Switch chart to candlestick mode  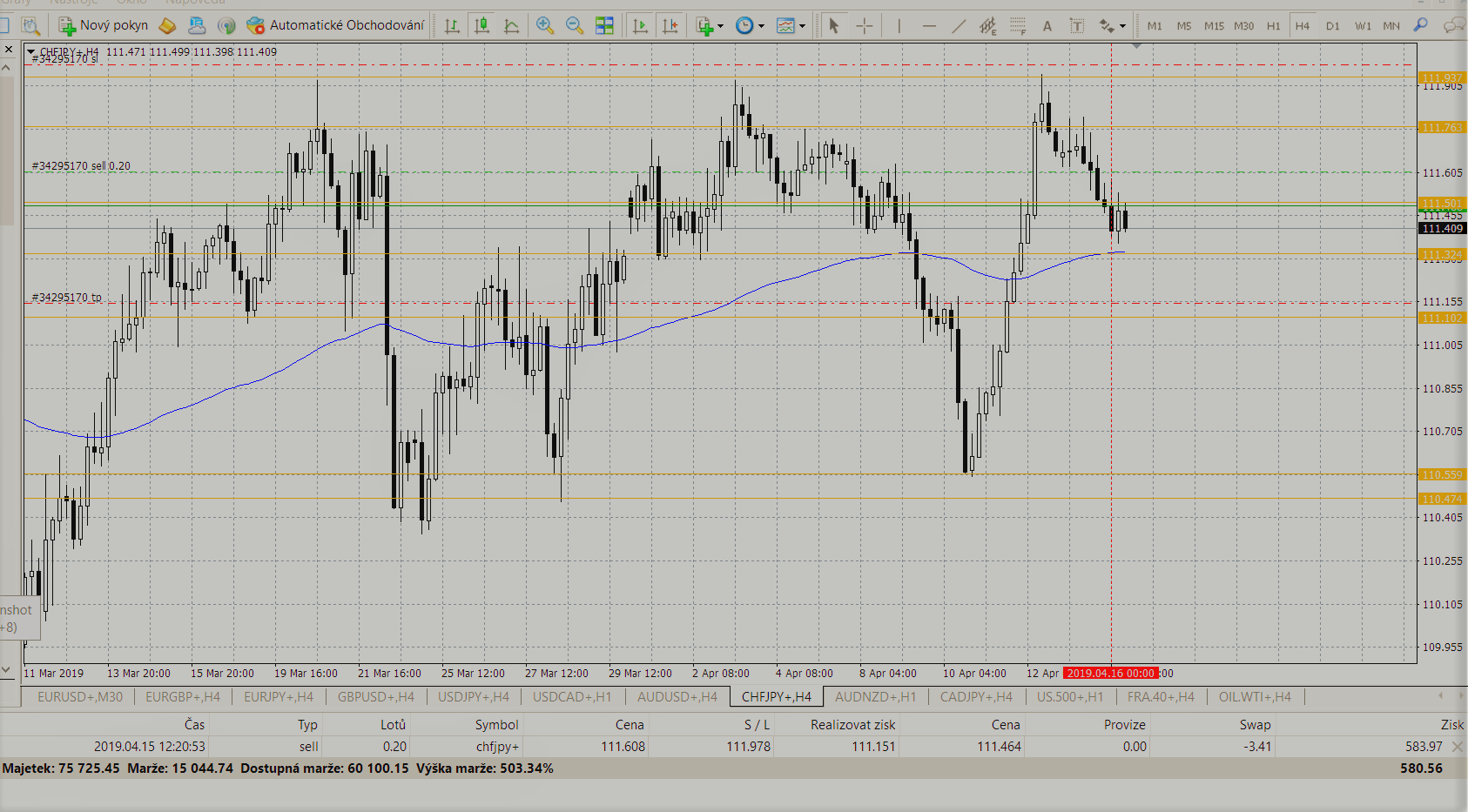point(481,25)
